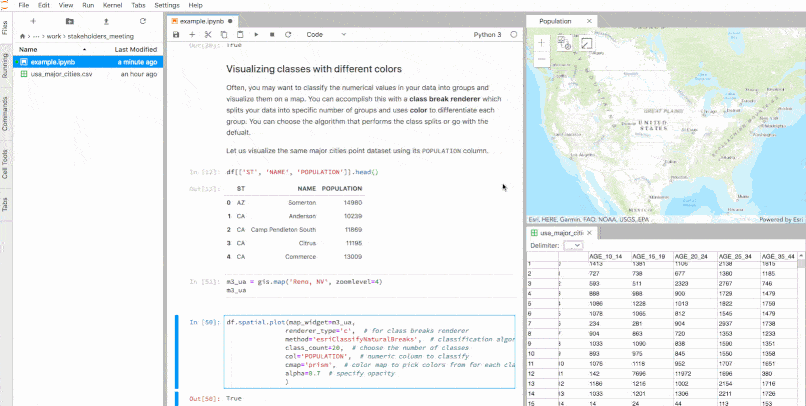Click the Powered by Esri link
The image size is (806, 406).
pyautogui.click(x=781, y=219)
